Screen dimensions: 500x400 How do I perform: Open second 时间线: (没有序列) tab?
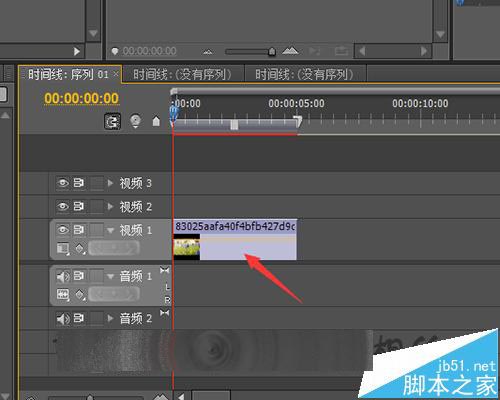coord(304,74)
